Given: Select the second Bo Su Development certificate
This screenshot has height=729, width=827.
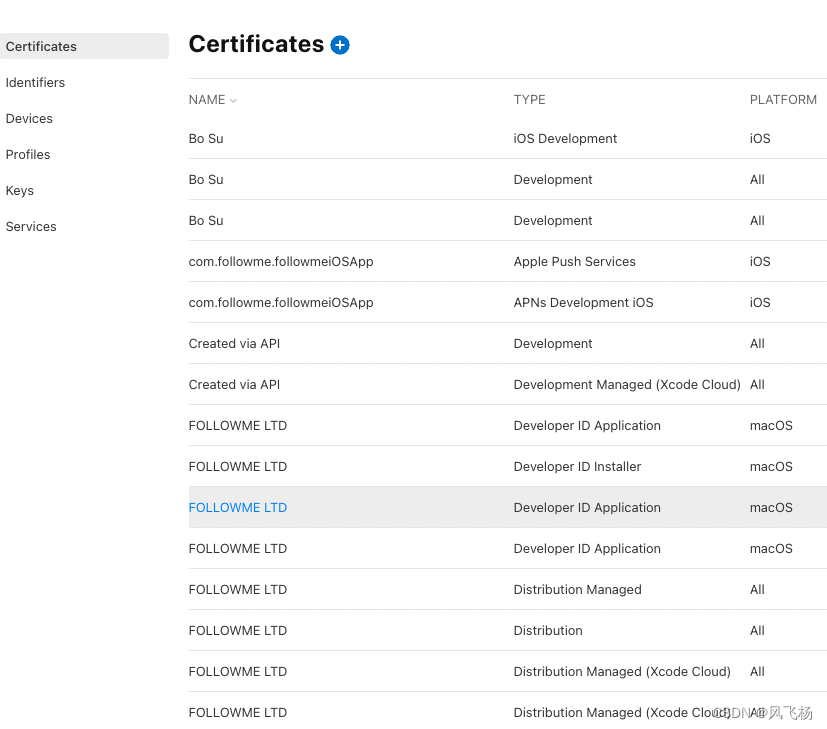Looking at the screenshot, I should point(205,220).
